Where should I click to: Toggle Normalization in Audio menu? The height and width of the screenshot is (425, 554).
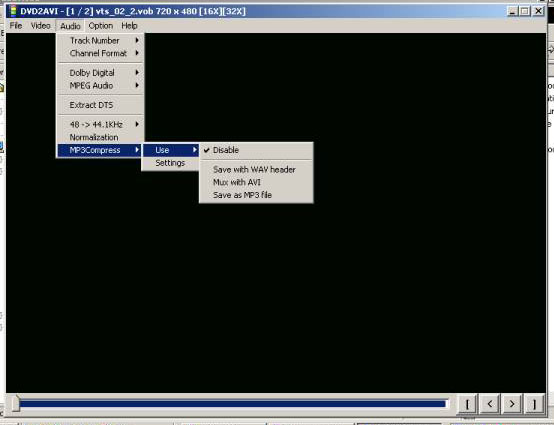pos(100,137)
